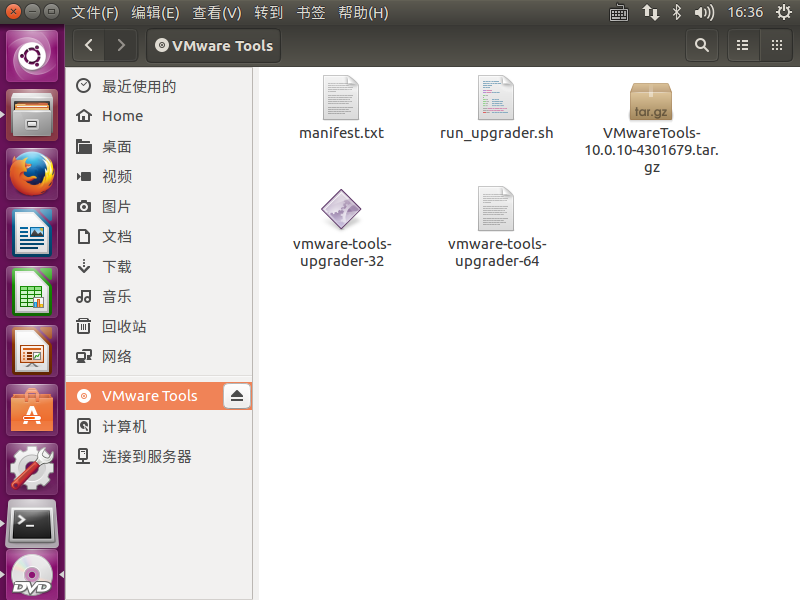Open the manifest.txt file icon
This screenshot has height=600, width=800.
(341, 98)
